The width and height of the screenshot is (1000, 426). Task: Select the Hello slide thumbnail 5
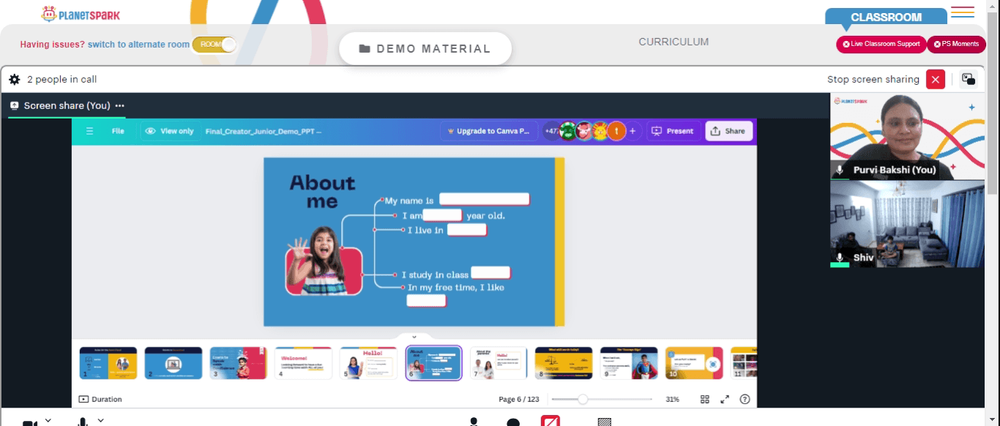click(x=369, y=364)
